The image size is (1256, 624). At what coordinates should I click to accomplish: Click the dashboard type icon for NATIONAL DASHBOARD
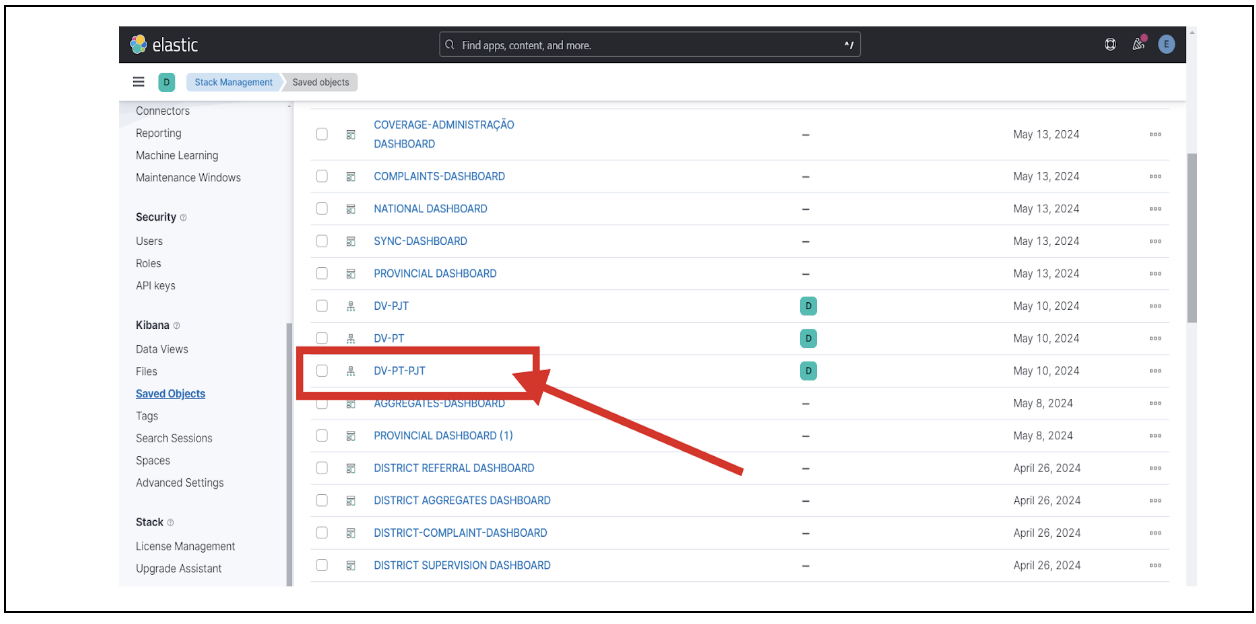click(351, 209)
